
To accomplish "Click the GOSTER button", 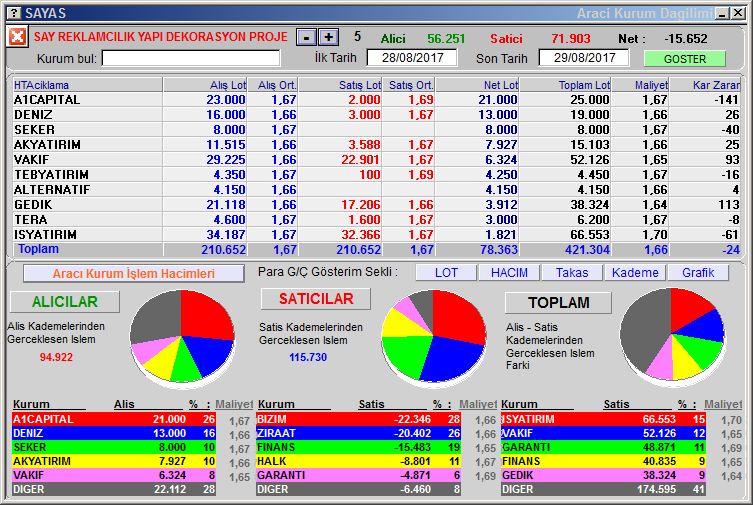I will coord(684,59).
